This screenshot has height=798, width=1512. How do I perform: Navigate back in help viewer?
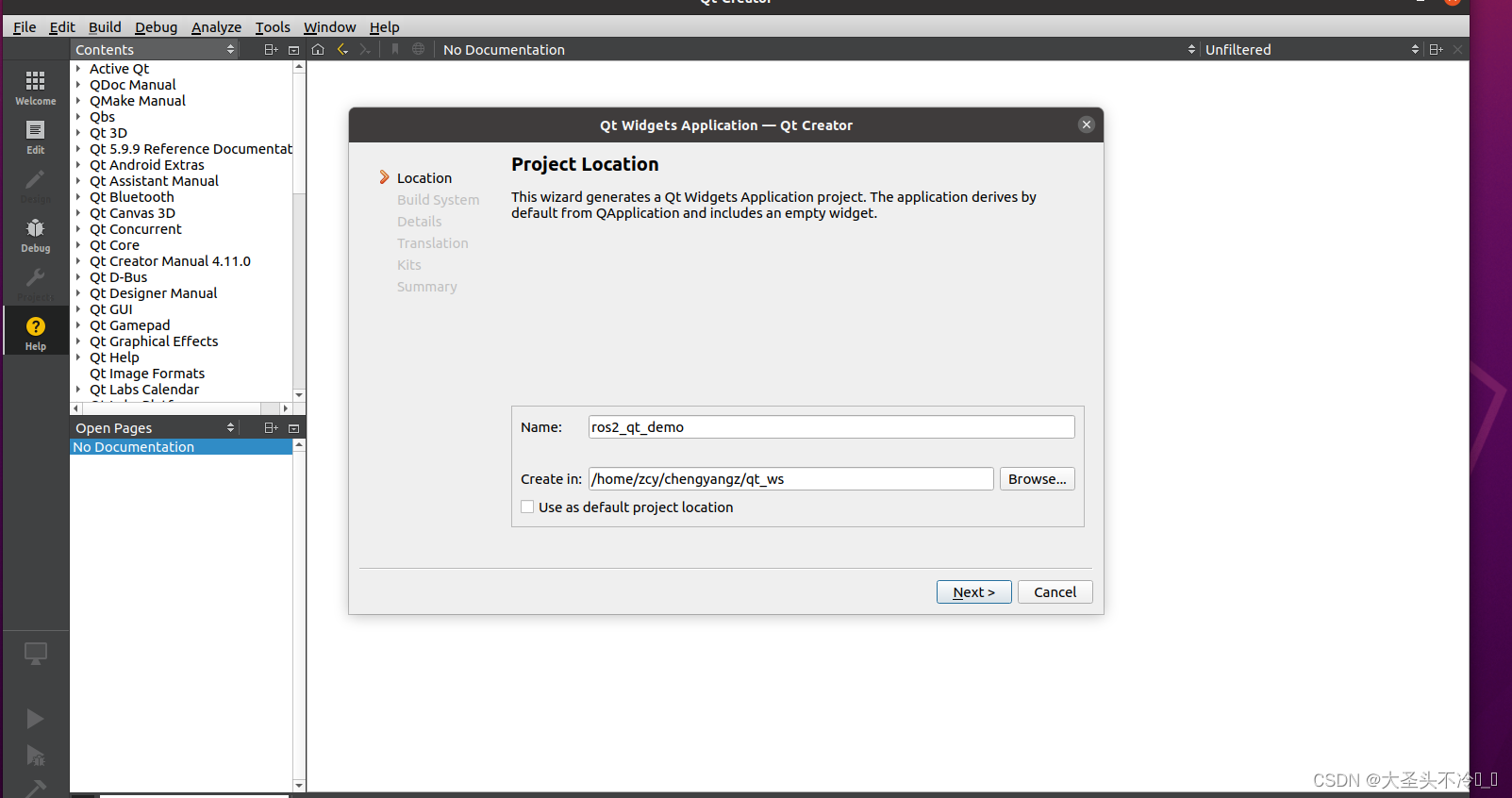(342, 49)
